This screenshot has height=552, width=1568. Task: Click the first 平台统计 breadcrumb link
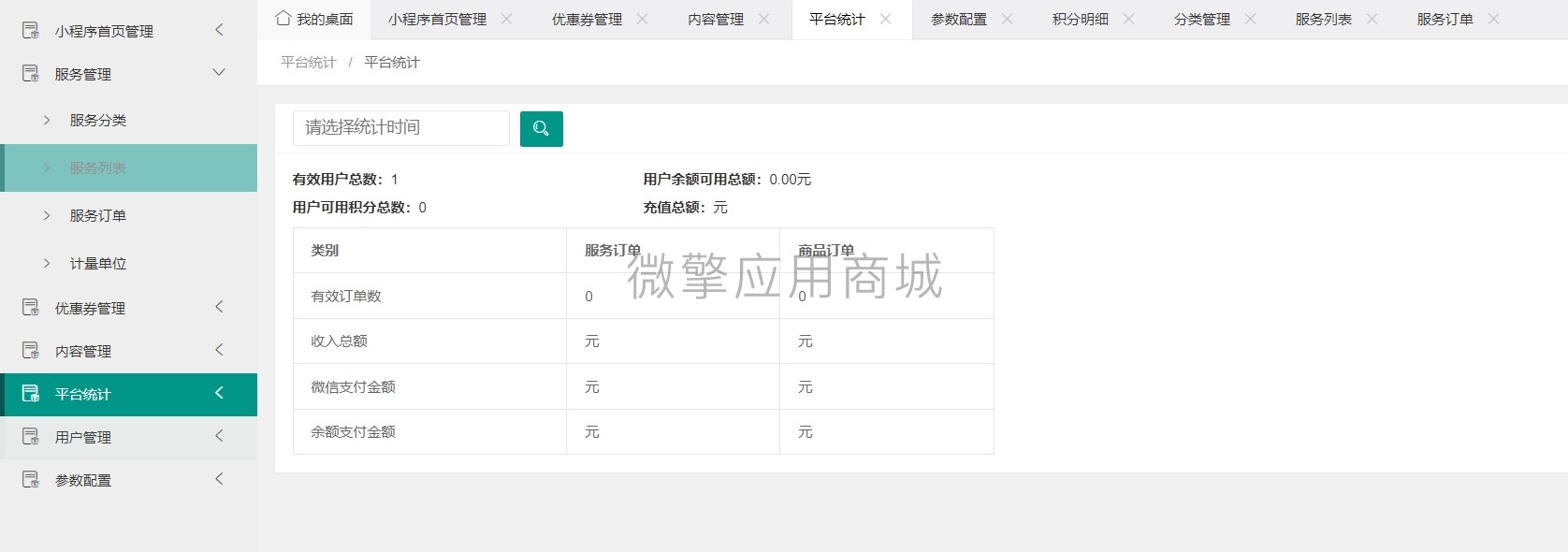(309, 63)
